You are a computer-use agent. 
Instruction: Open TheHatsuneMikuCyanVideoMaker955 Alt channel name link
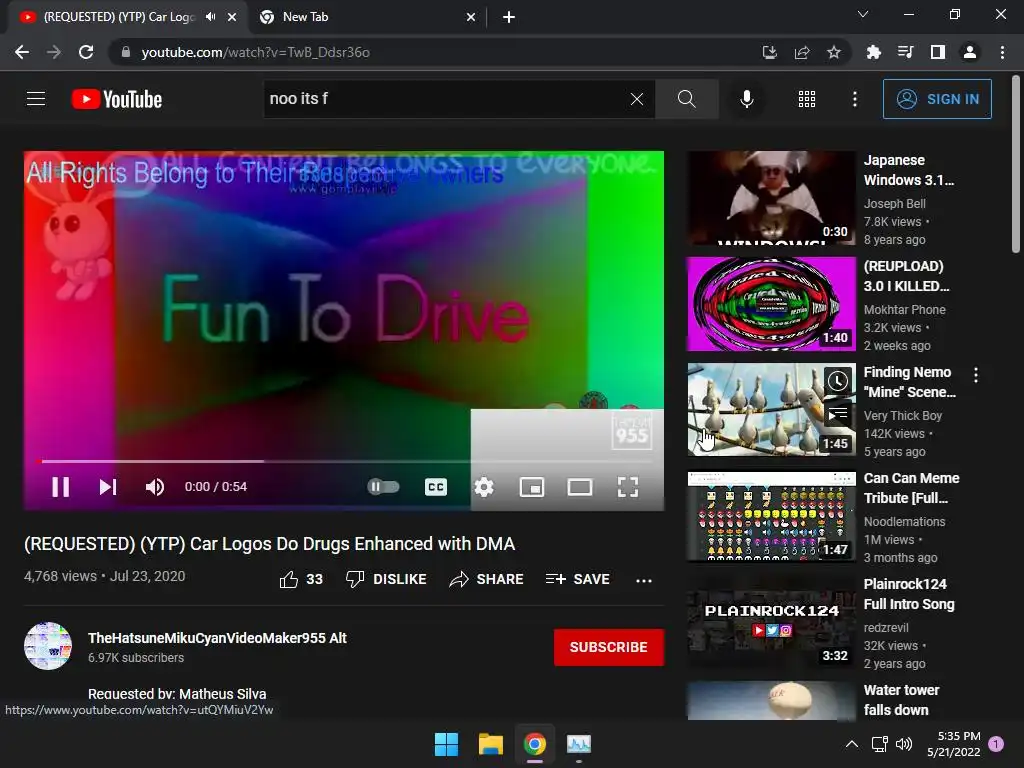217,638
